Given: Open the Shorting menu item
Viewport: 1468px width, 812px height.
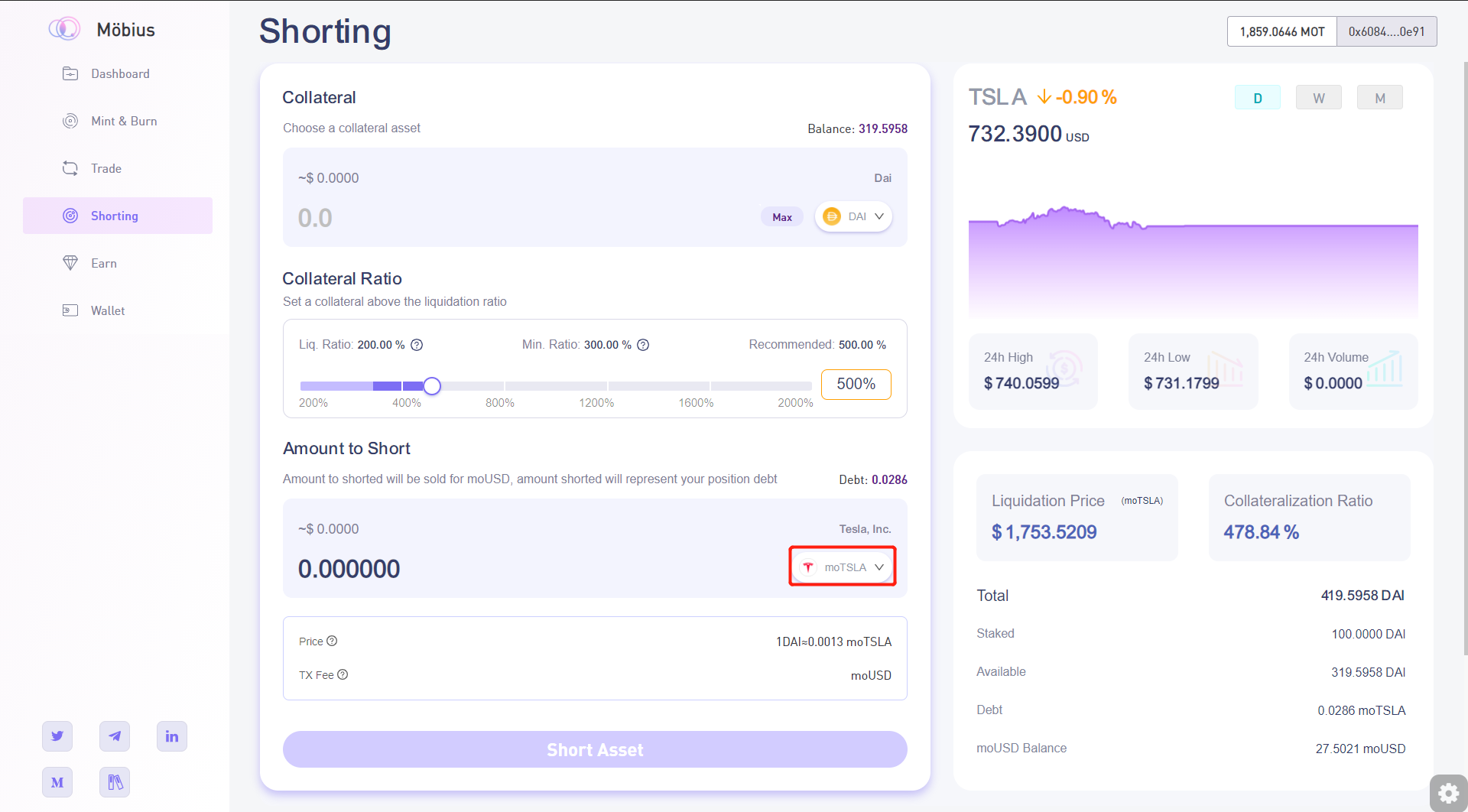Looking at the screenshot, I should point(118,216).
